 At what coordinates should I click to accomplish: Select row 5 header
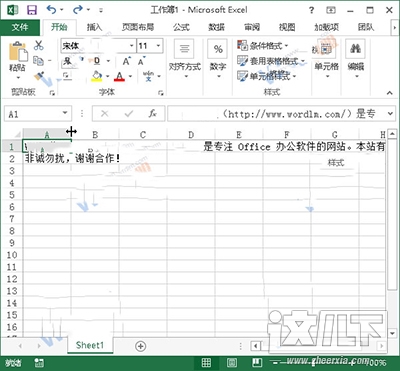pos(12,195)
